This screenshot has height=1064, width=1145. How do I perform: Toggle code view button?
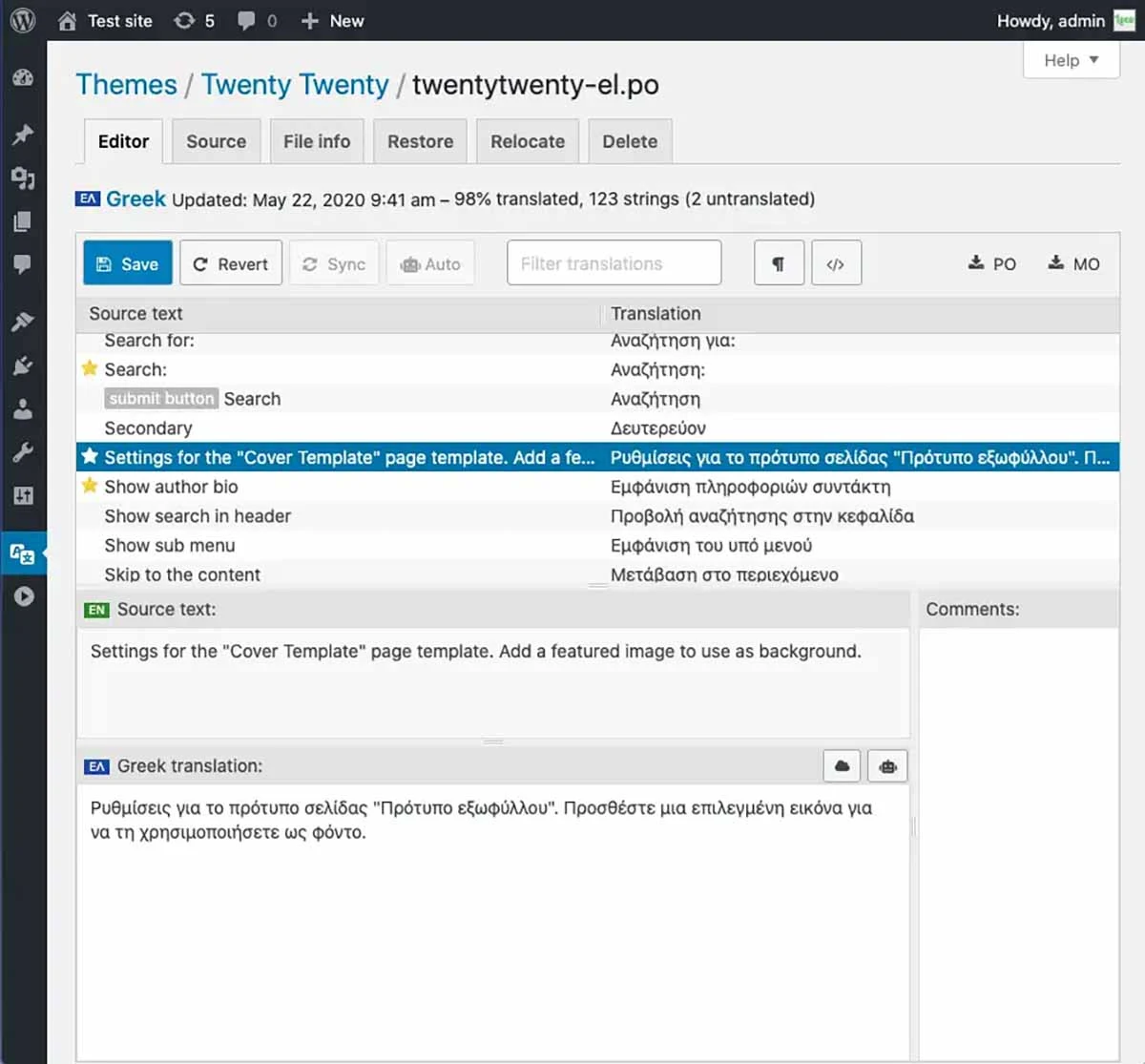(836, 263)
